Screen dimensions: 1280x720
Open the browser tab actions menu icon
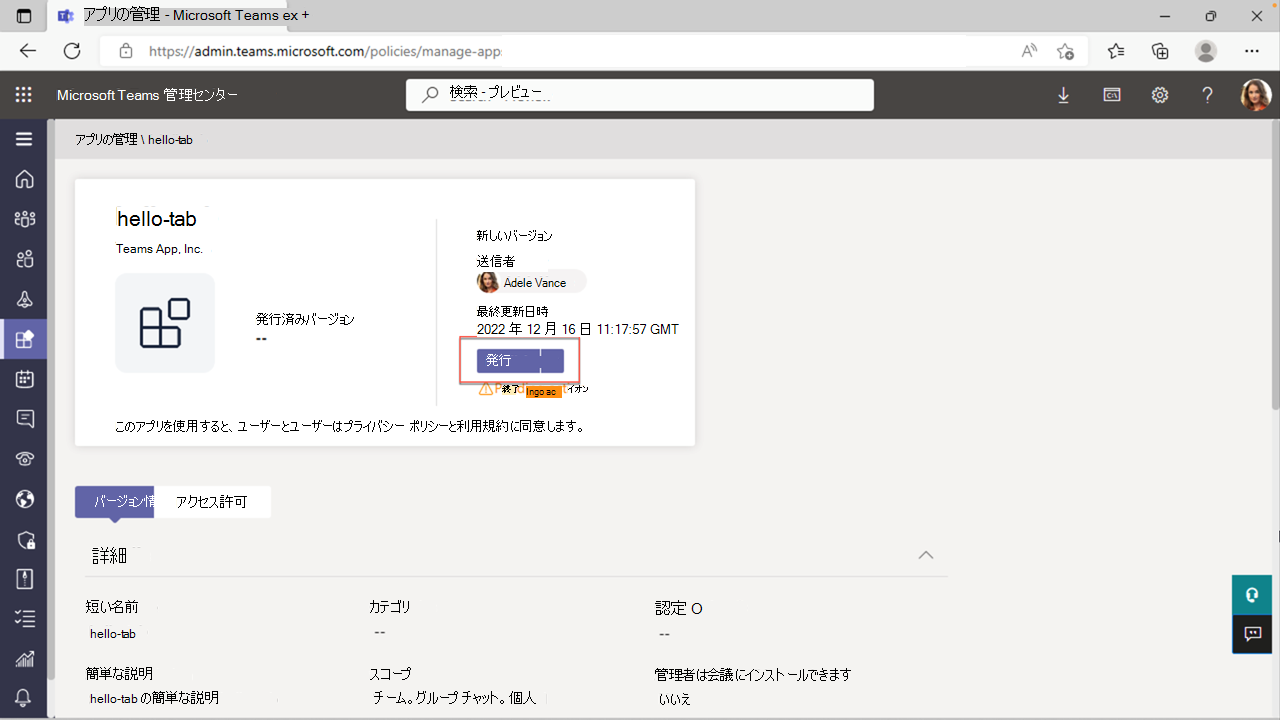pyautogui.click(x=24, y=16)
